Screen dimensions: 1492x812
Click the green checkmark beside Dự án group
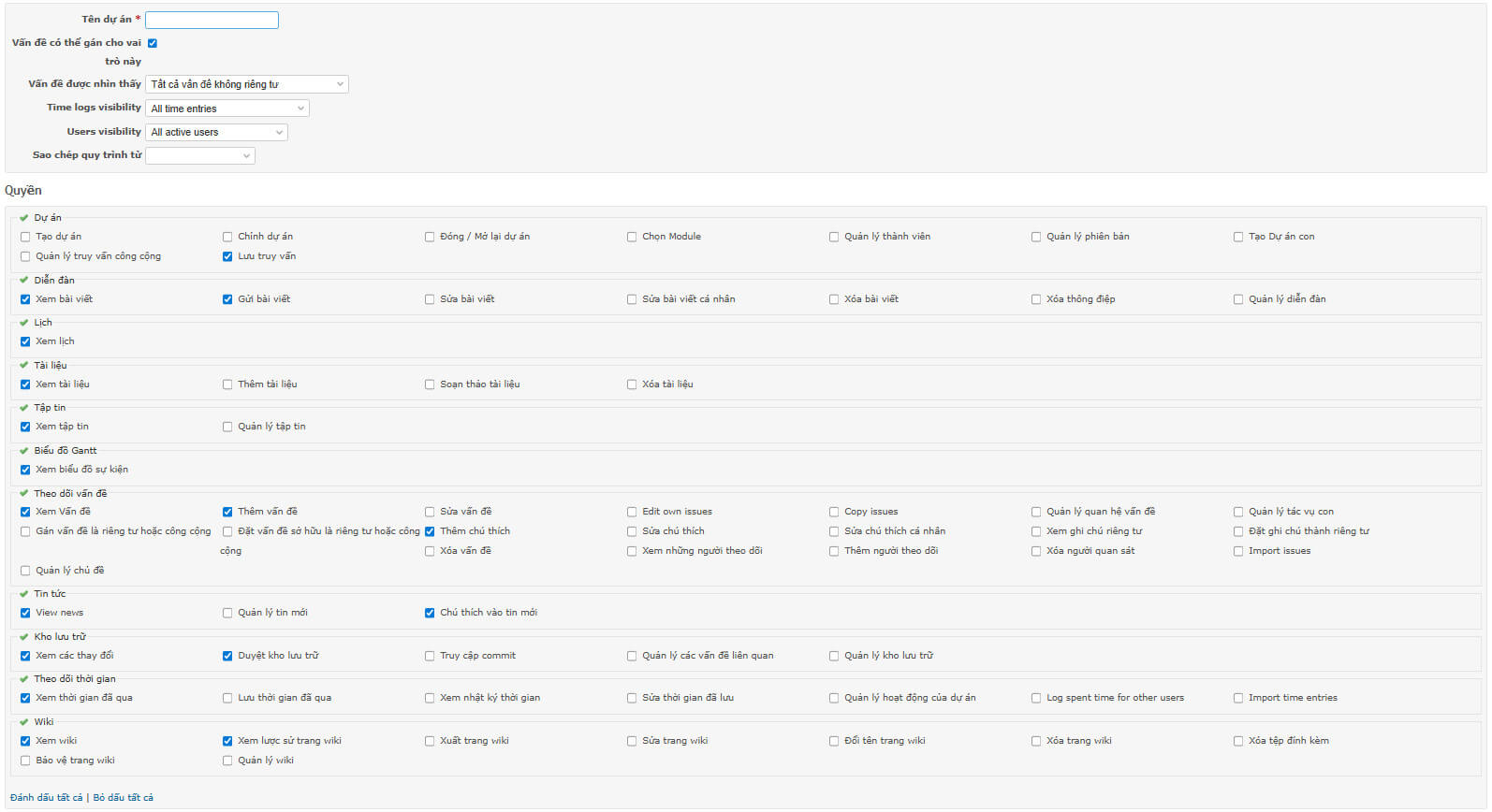tap(24, 218)
